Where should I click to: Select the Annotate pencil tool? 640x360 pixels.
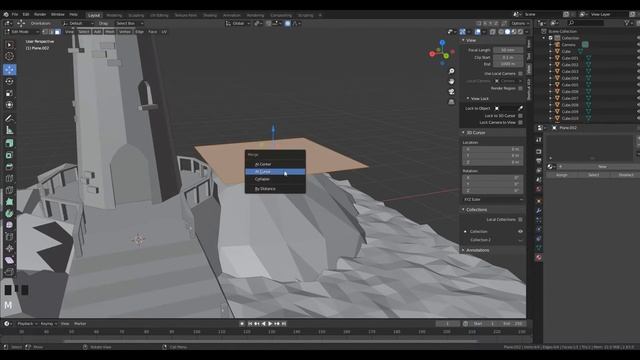pos(9,118)
